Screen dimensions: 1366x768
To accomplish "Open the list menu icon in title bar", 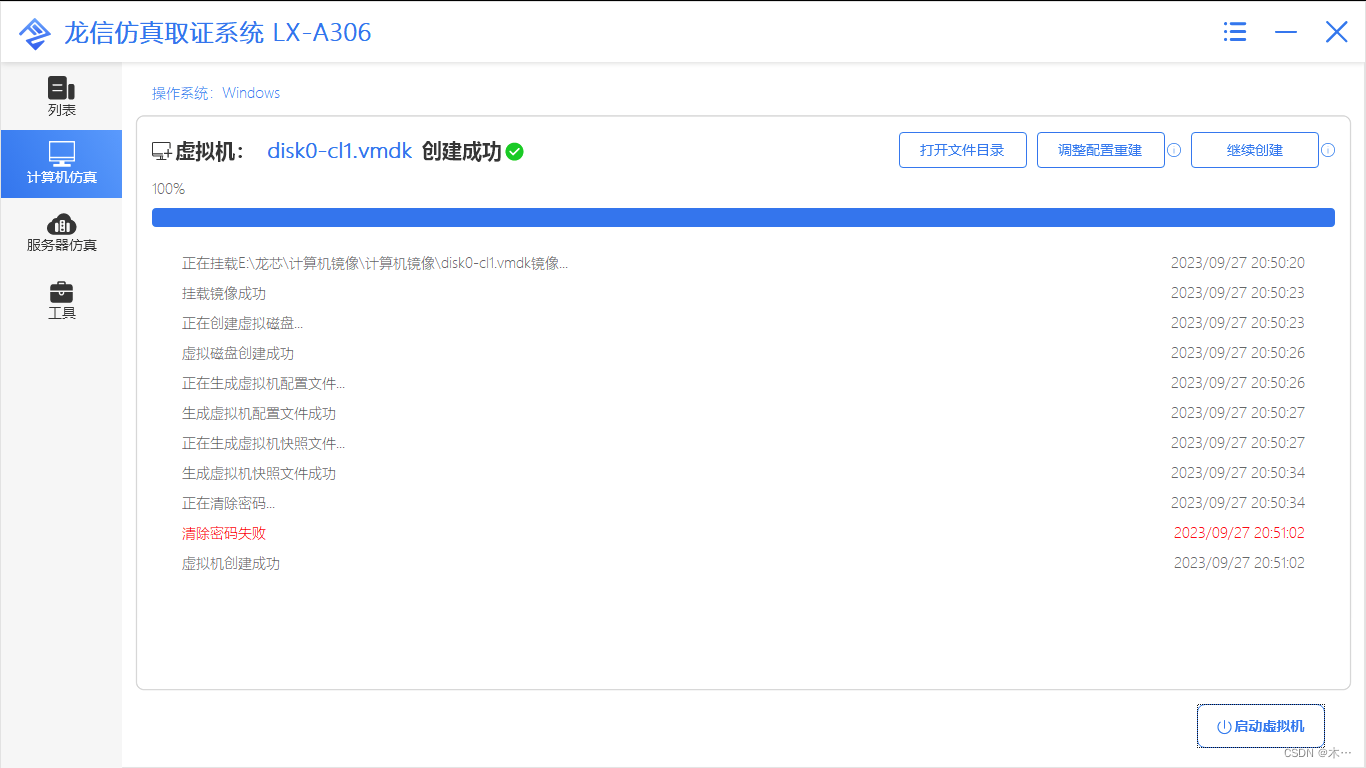I will (1235, 32).
